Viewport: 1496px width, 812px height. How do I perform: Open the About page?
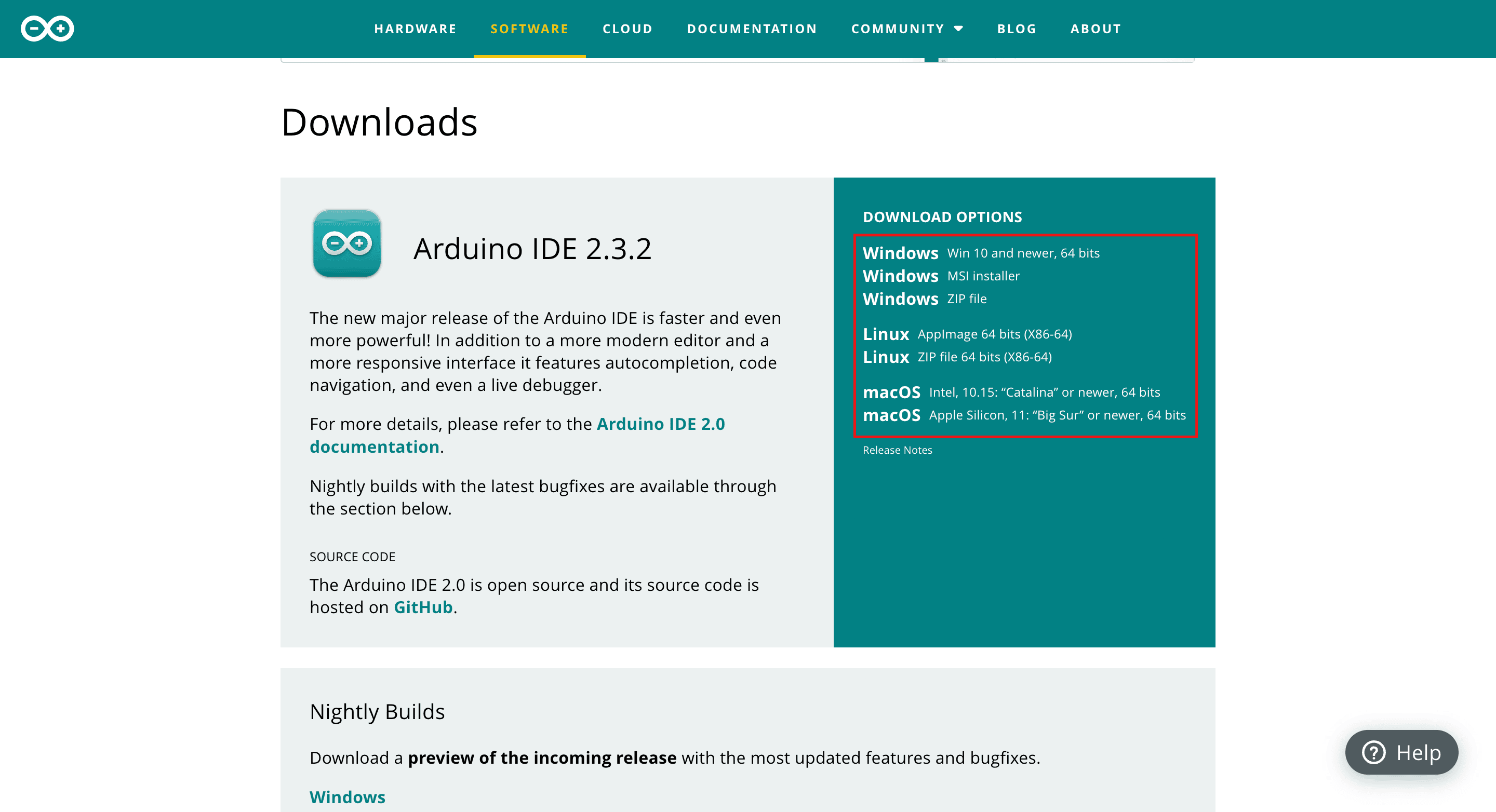coord(1096,29)
